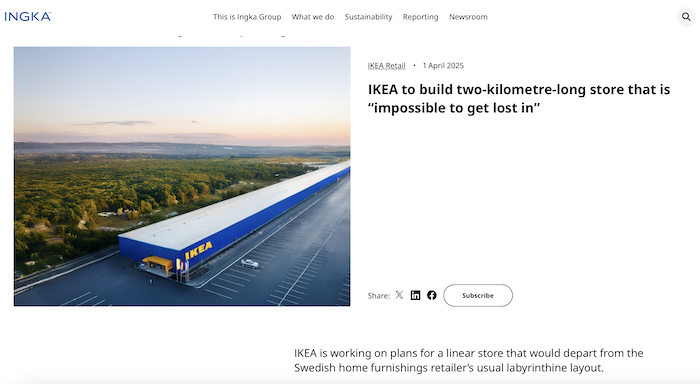Screen dimensions: 700x384
Task: Click the yellow IKEA sign on the building
Action: pyautogui.click(x=199, y=250)
